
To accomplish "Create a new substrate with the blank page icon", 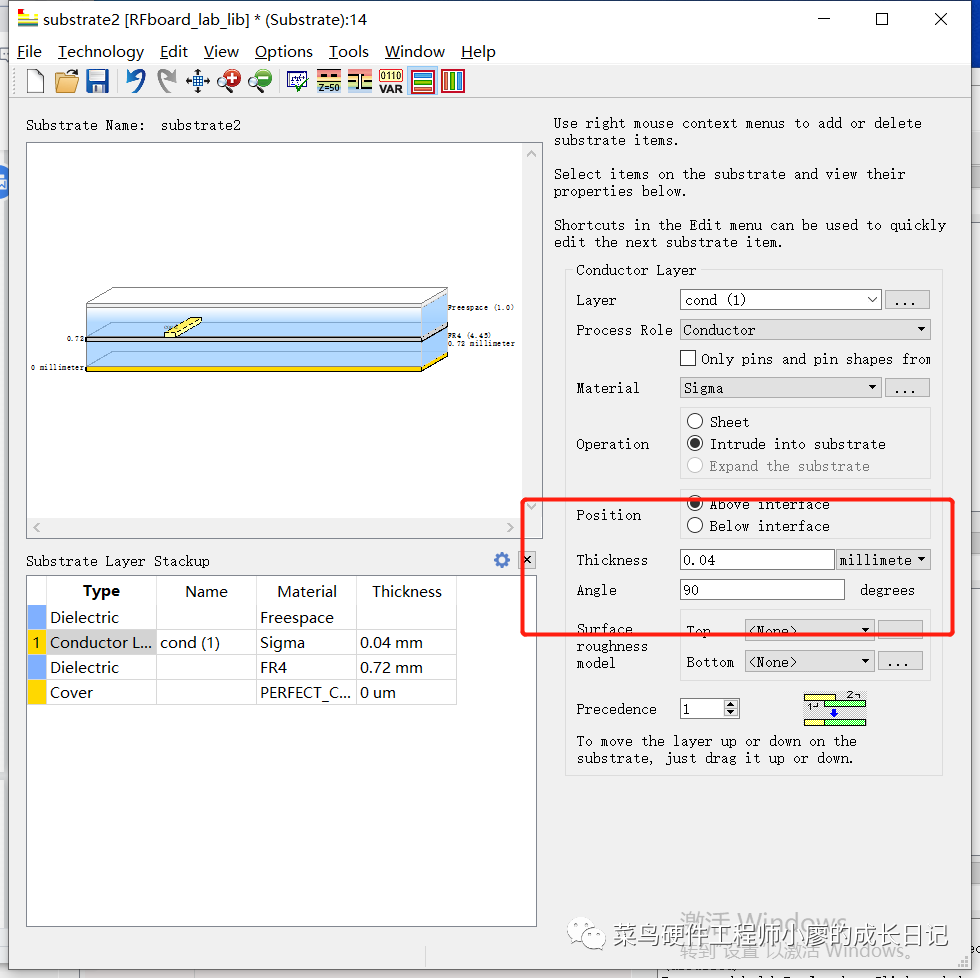I will [36, 81].
